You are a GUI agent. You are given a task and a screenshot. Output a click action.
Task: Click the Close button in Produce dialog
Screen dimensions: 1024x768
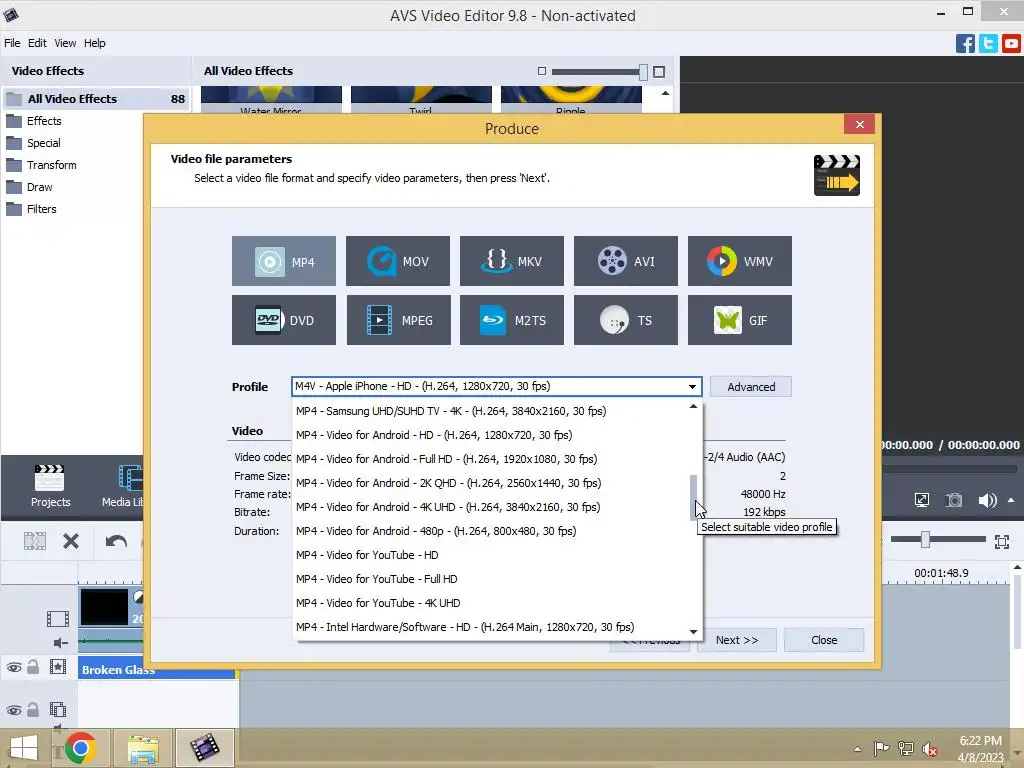click(824, 640)
